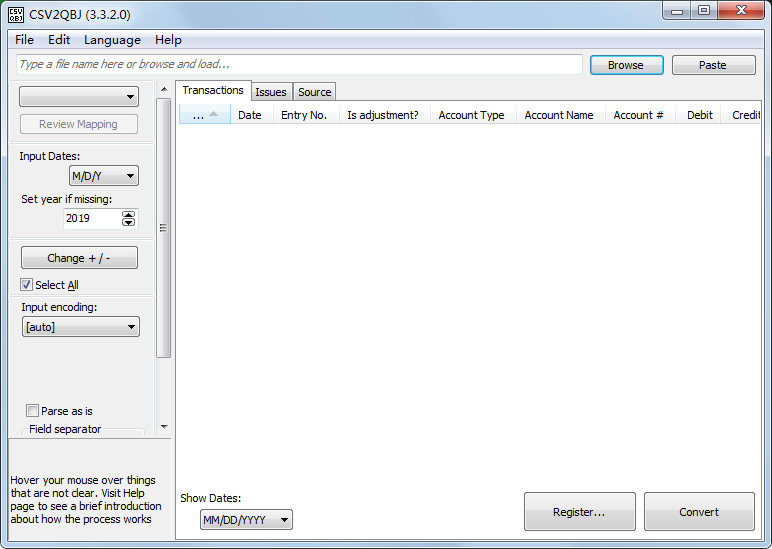Image resolution: width=772 pixels, height=549 pixels.
Task: Click the Register... button
Action: [579, 512]
